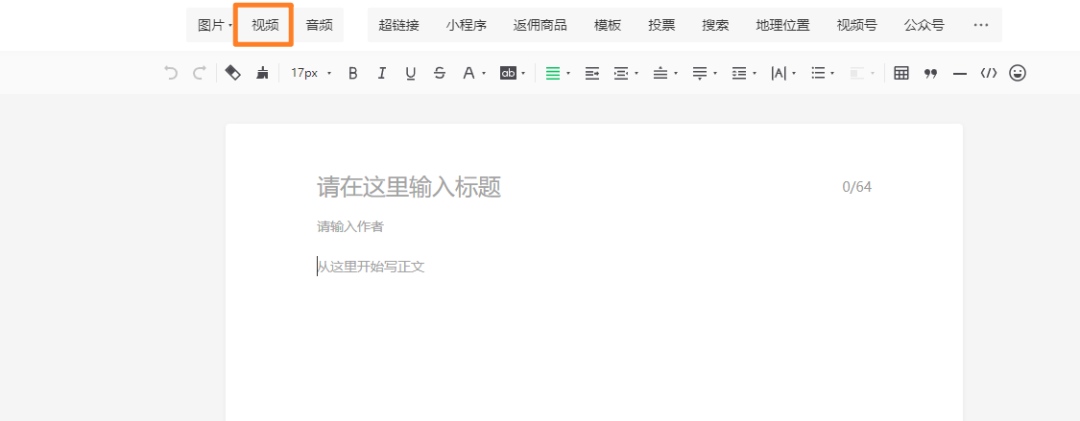Select the format painter brush icon
Viewport: 1080px width, 421px height.
(x=262, y=73)
